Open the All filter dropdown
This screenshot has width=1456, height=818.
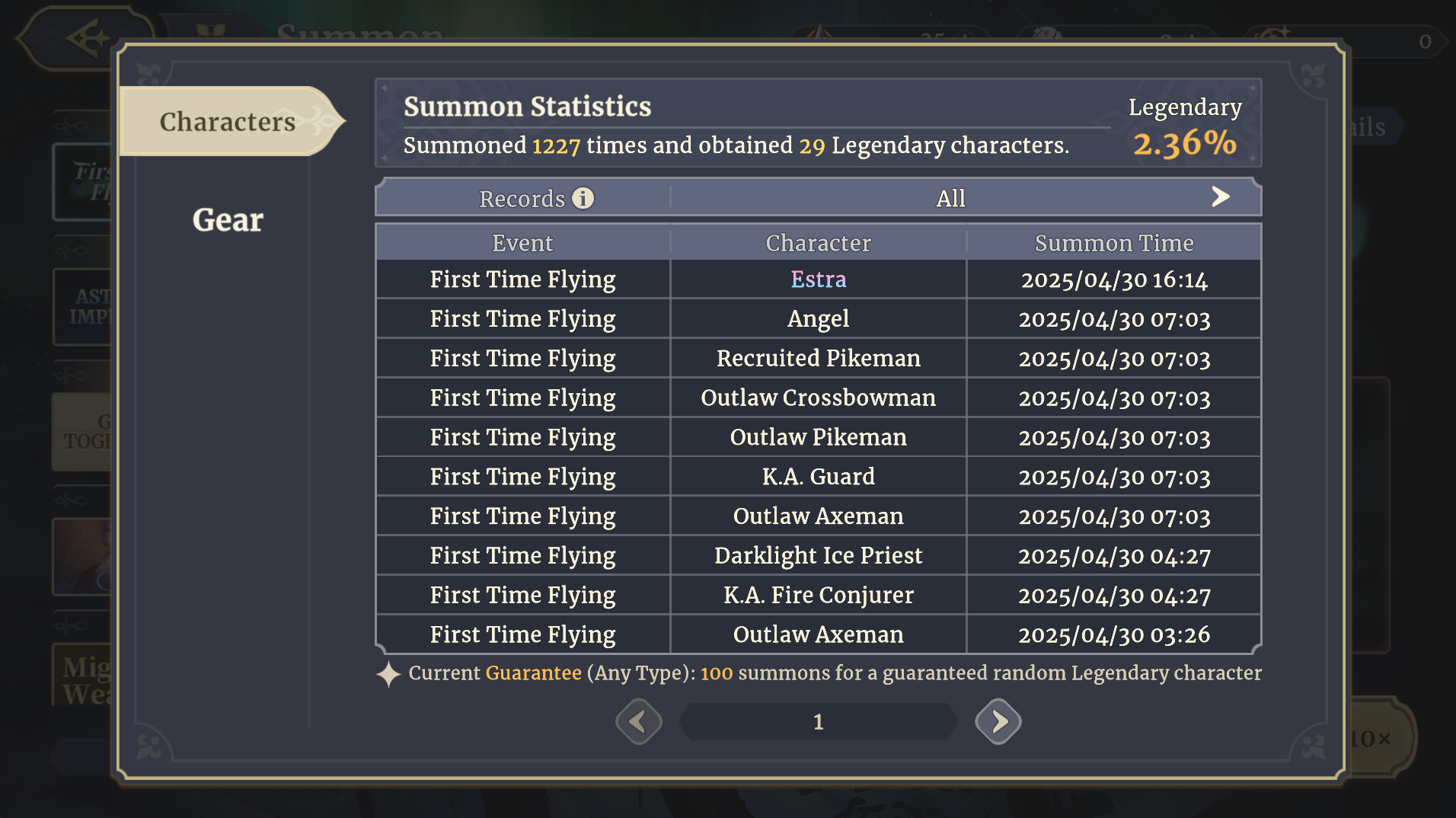coord(950,199)
